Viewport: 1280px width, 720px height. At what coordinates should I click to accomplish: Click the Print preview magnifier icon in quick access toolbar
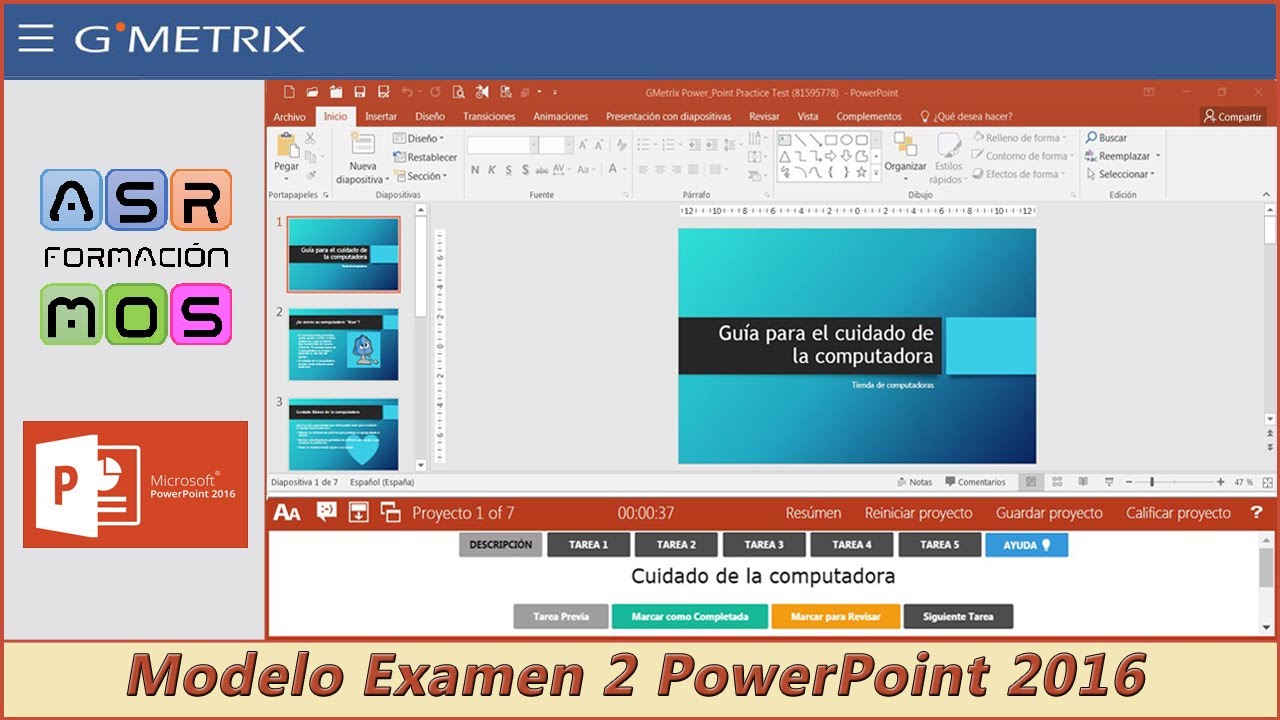coord(458,92)
